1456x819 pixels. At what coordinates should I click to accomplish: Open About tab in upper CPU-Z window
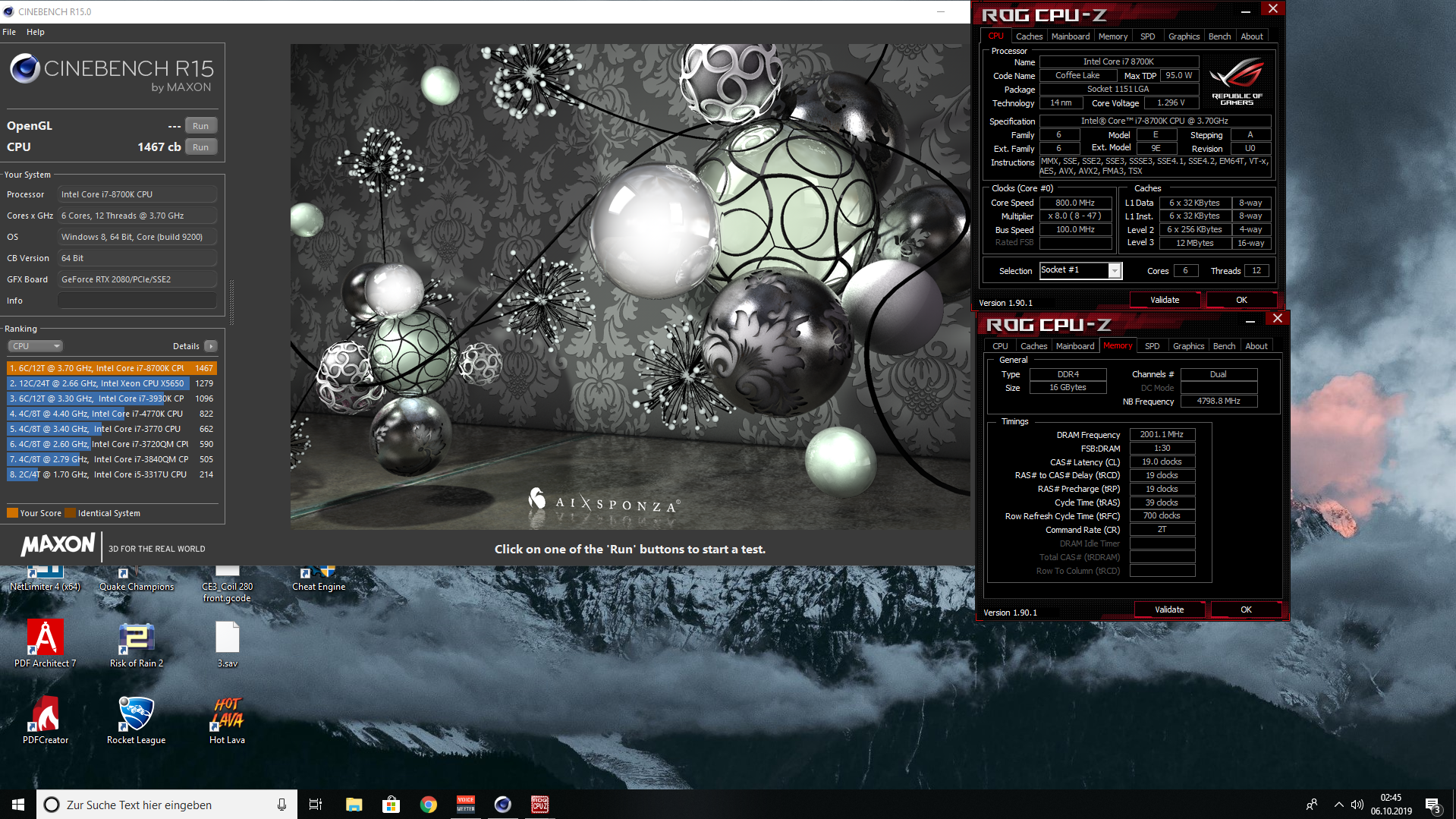pyautogui.click(x=1252, y=36)
